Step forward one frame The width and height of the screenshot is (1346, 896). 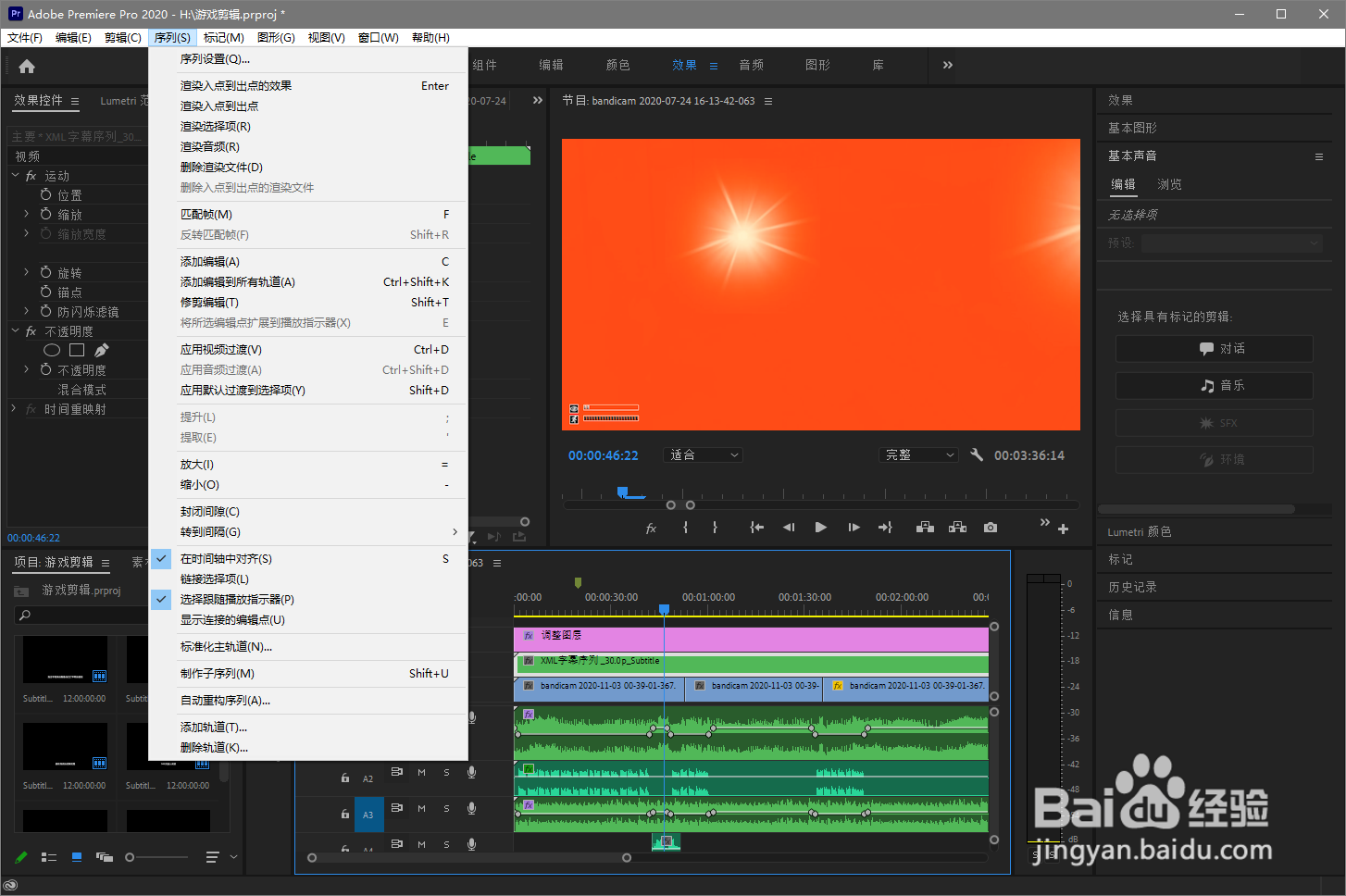(854, 528)
